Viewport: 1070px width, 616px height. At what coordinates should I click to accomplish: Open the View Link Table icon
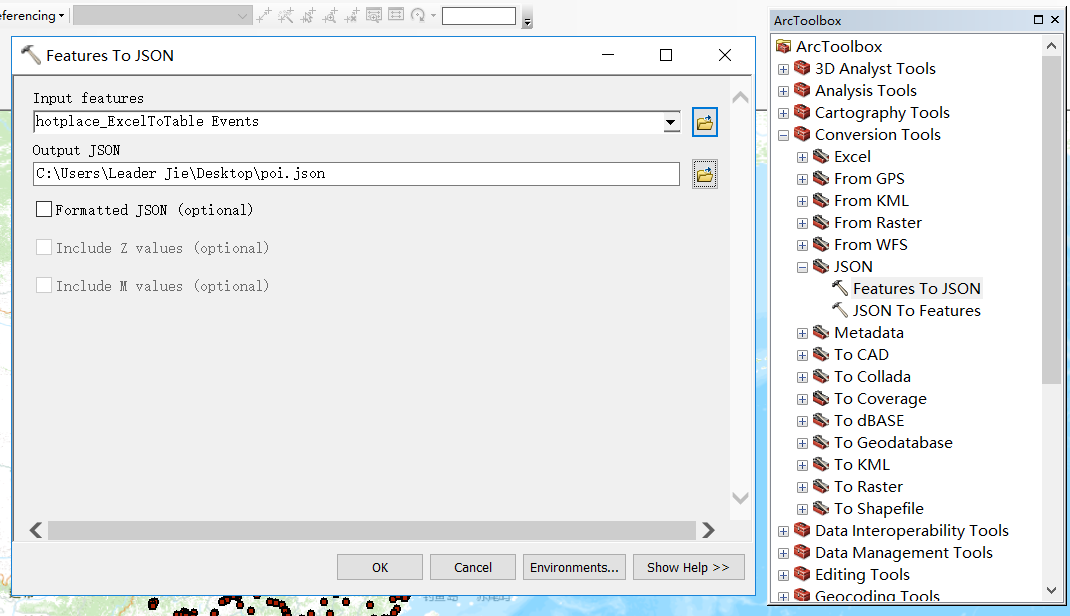[396, 15]
